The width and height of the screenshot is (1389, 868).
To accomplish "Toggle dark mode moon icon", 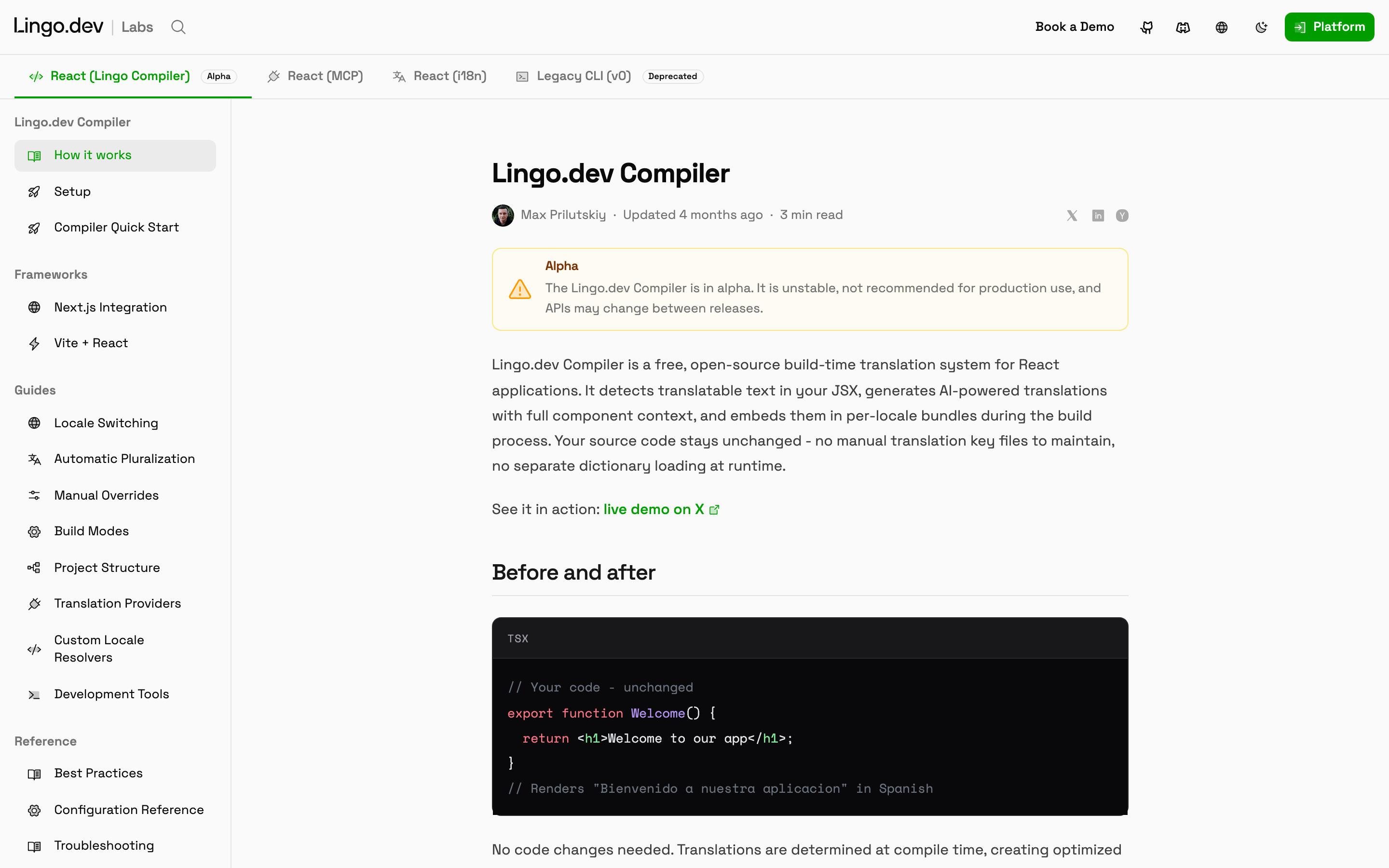I will (x=1260, y=27).
